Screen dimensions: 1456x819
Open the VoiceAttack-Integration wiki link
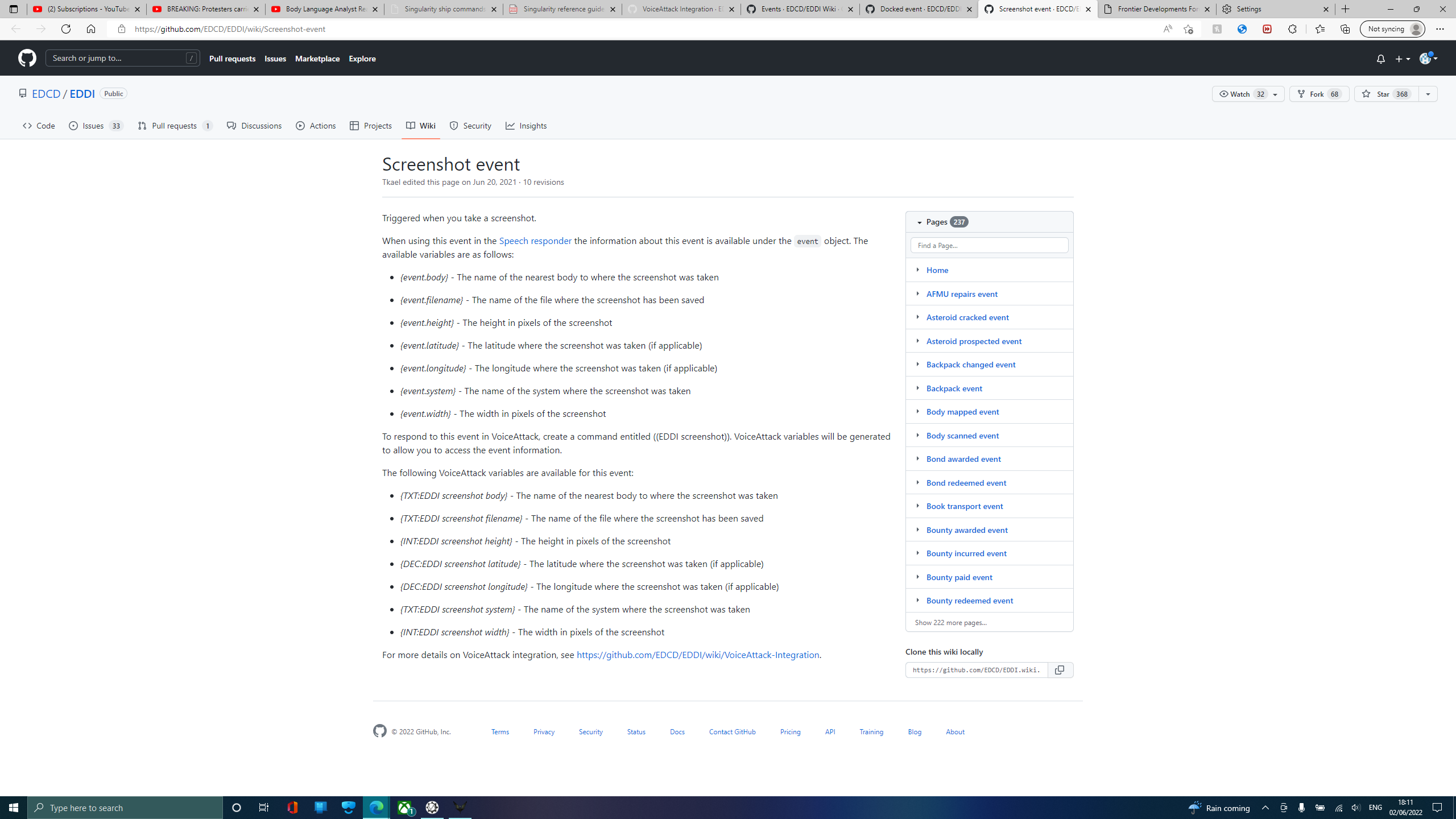[x=698, y=655]
